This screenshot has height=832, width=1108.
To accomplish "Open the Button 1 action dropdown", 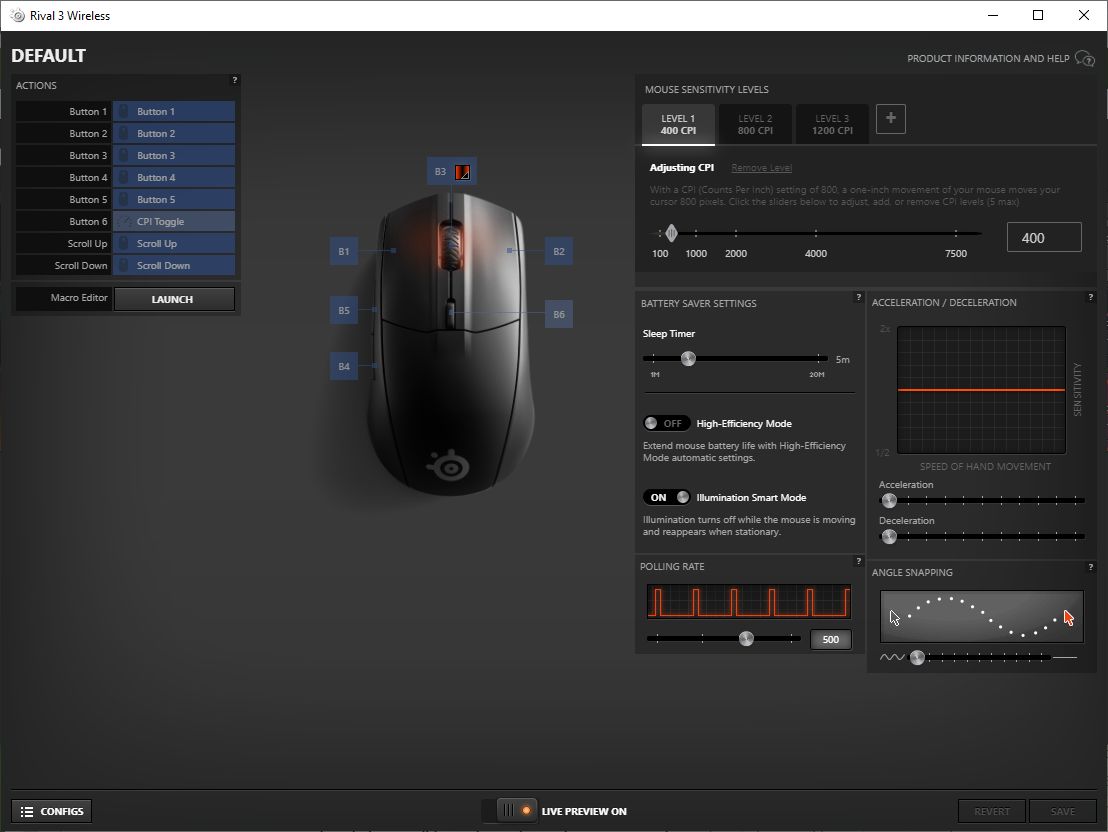I will 174,111.
